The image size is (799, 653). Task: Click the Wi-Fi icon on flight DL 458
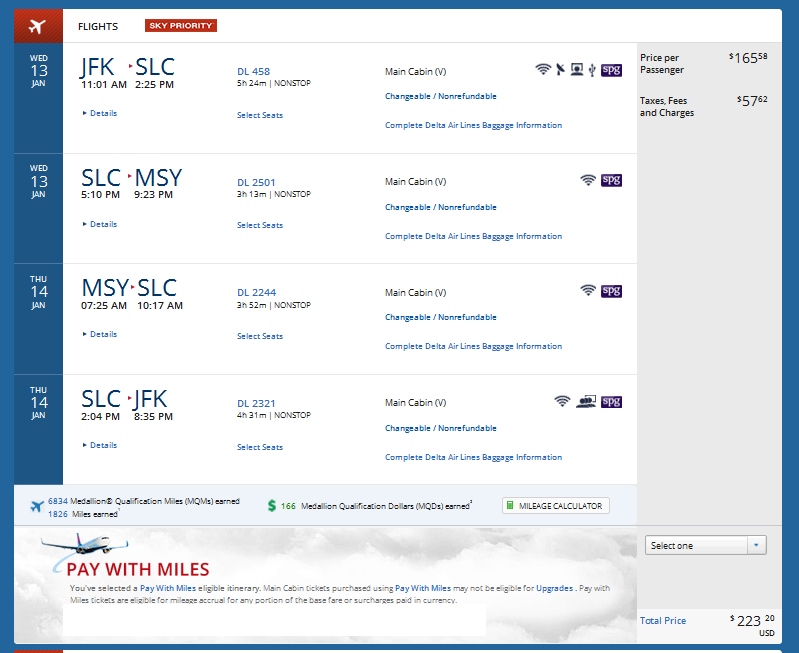(x=543, y=69)
